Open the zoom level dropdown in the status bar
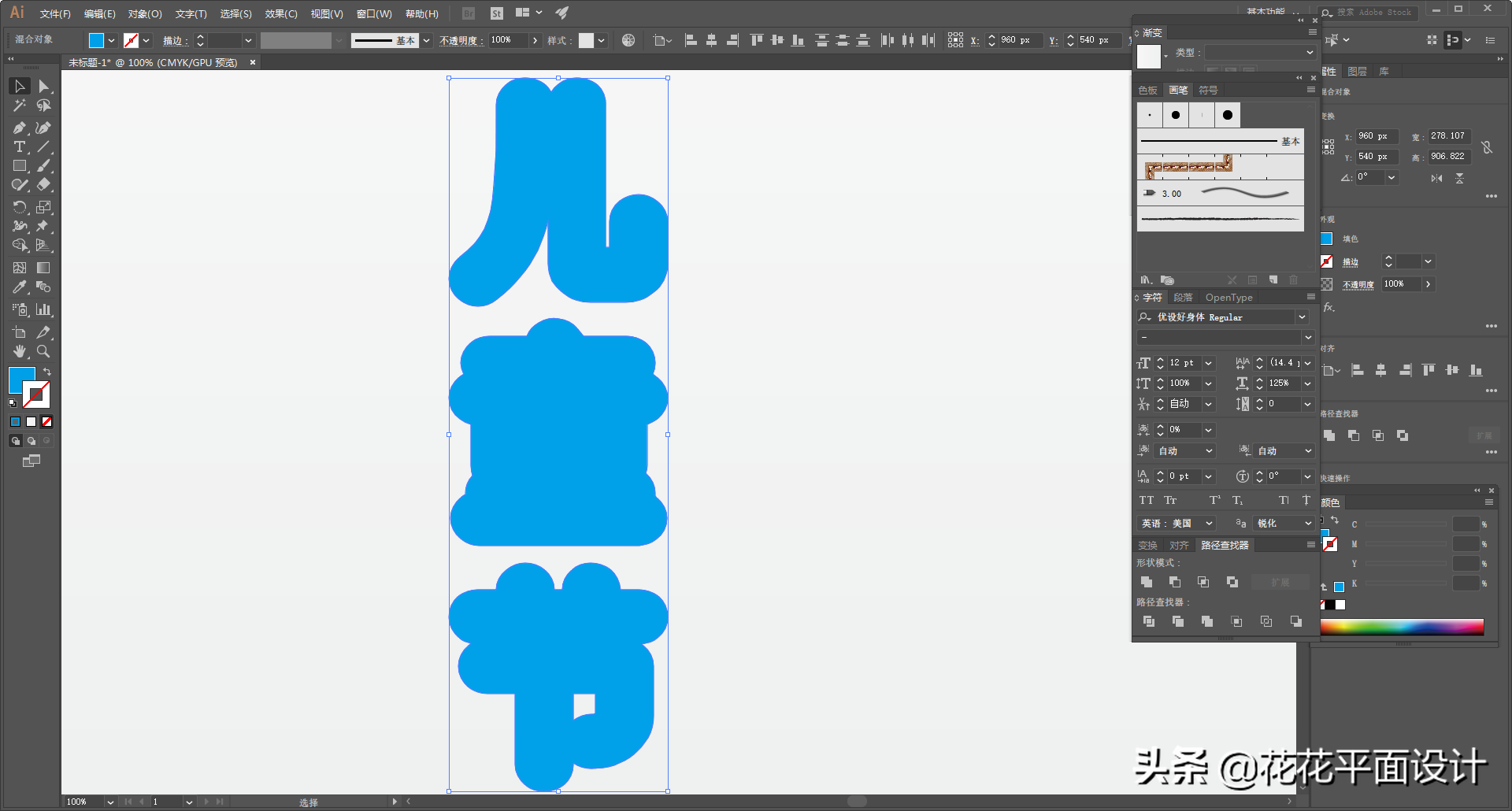 point(110,802)
